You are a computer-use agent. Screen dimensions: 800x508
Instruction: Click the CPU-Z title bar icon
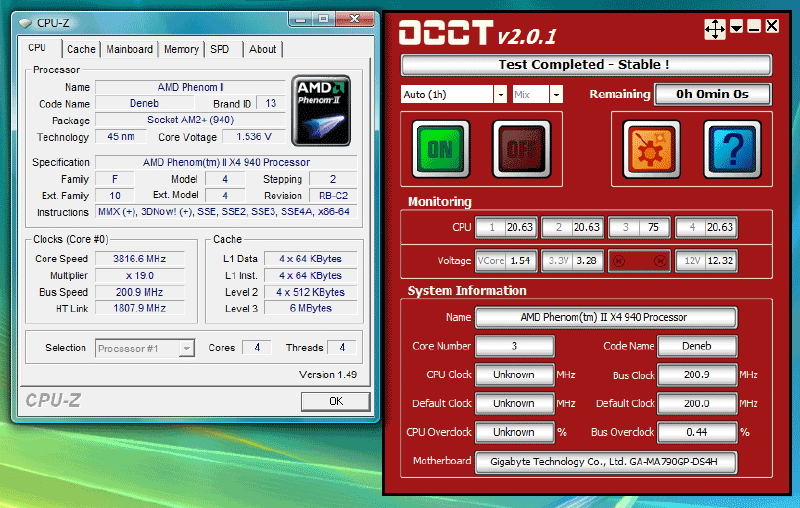click(x=25, y=23)
